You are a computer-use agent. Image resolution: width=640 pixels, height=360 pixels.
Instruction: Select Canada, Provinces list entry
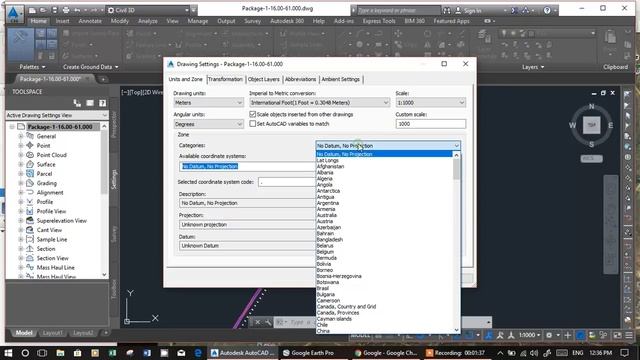pos(338,313)
